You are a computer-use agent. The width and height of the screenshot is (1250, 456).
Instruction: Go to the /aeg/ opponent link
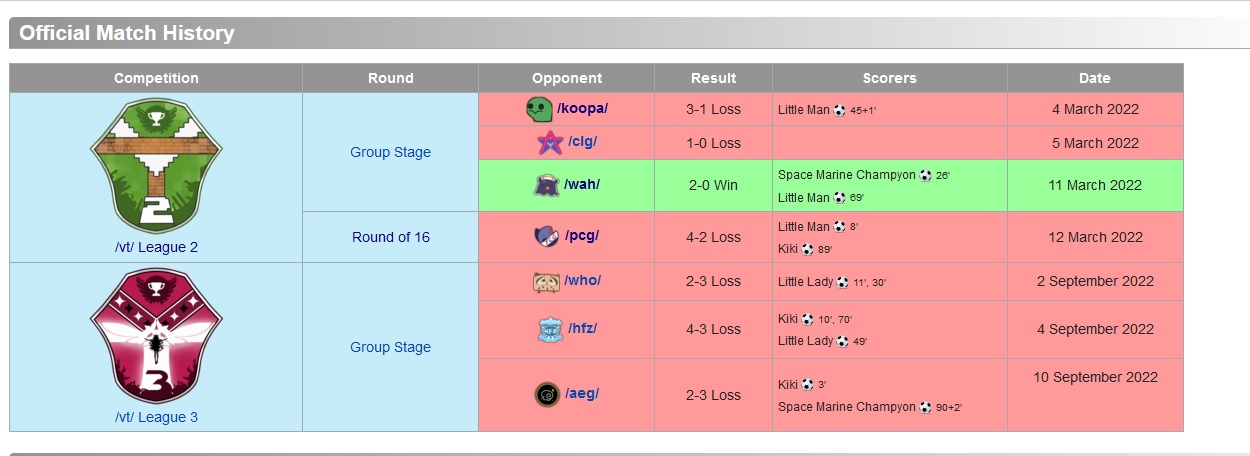[x=582, y=393]
